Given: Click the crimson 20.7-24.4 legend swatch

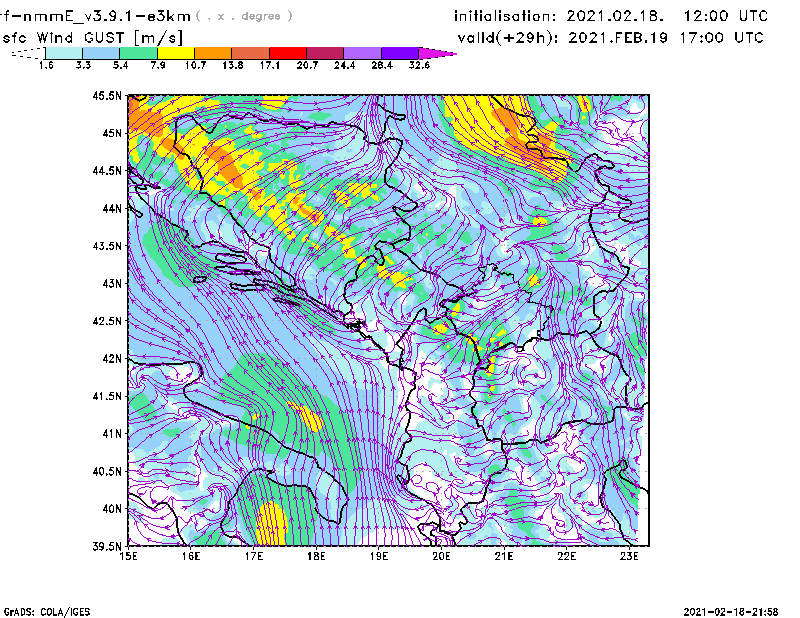Looking at the screenshot, I should 325,53.
